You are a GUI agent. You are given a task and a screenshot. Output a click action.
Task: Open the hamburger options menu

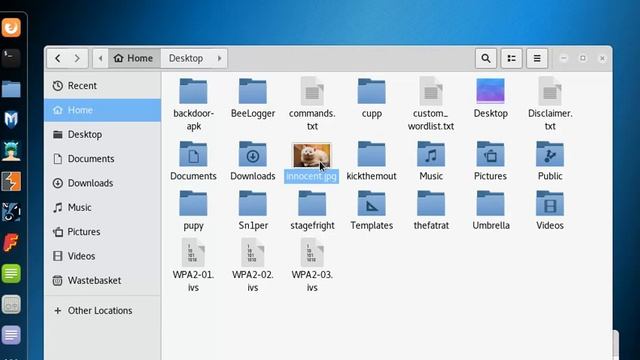pyautogui.click(x=537, y=58)
